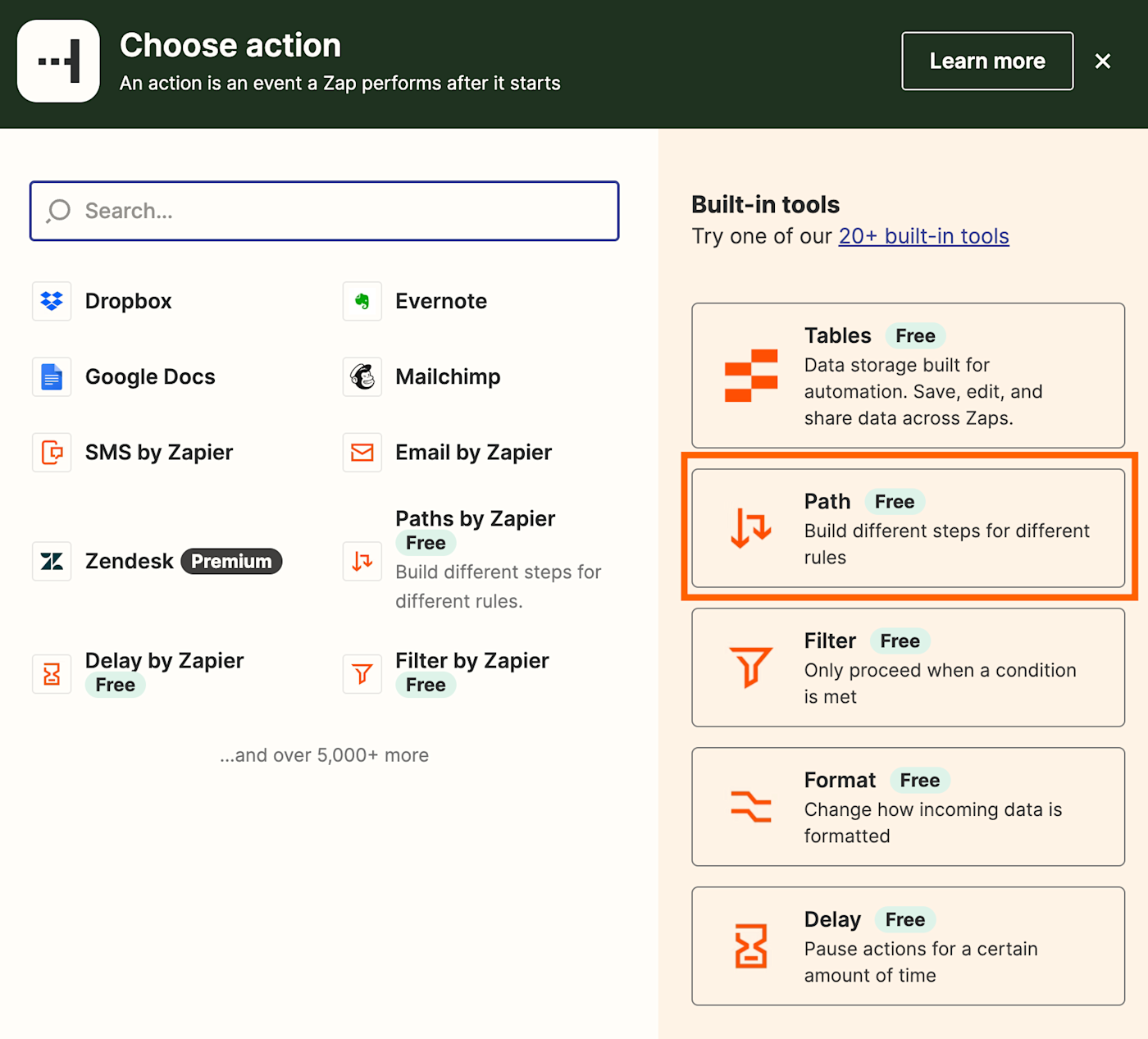Image resolution: width=1148 pixels, height=1039 pixels.
Task: Click the Choose action step logo
Action: 58,62
